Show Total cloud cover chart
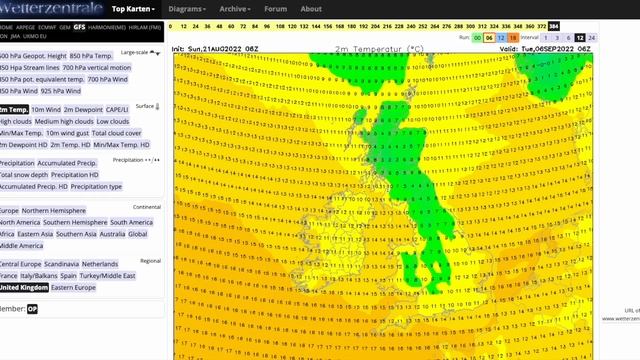The image size is (640, 360). click(116, 133)
